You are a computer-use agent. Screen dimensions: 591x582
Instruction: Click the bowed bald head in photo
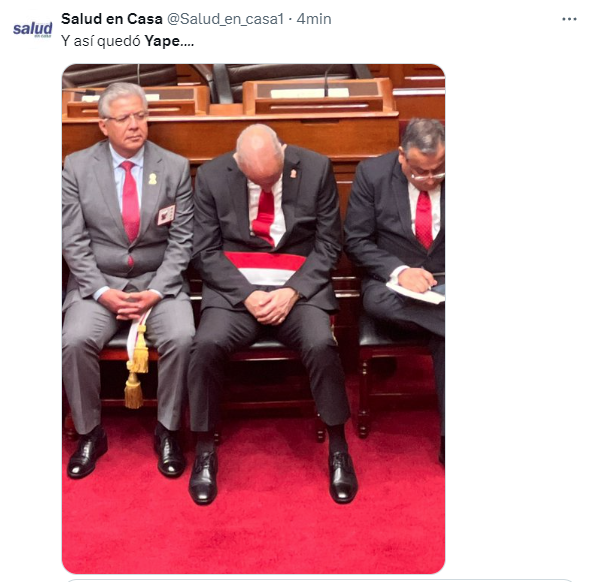click(x=259, y=153)
